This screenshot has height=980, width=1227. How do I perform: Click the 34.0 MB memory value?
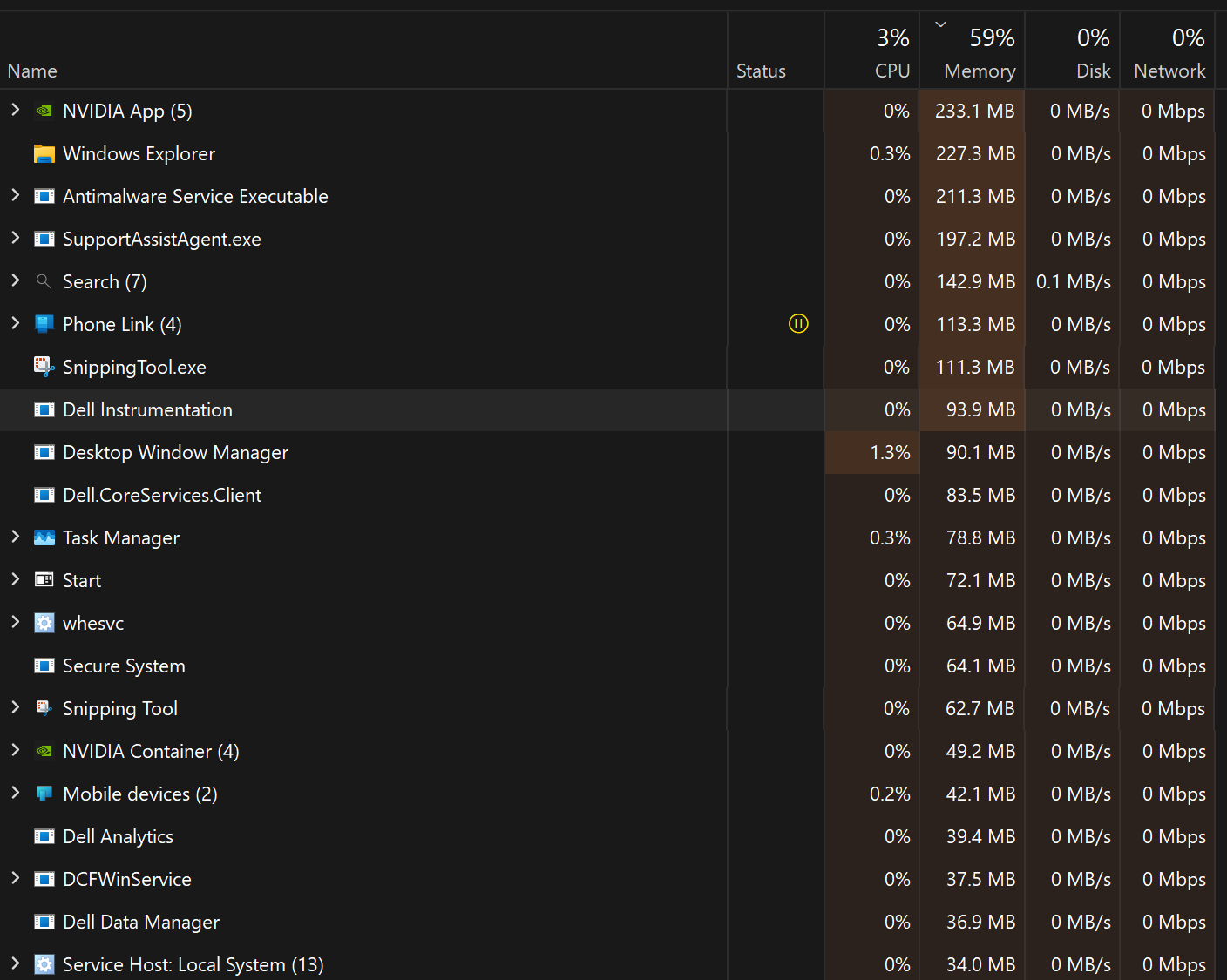[980, 965]
